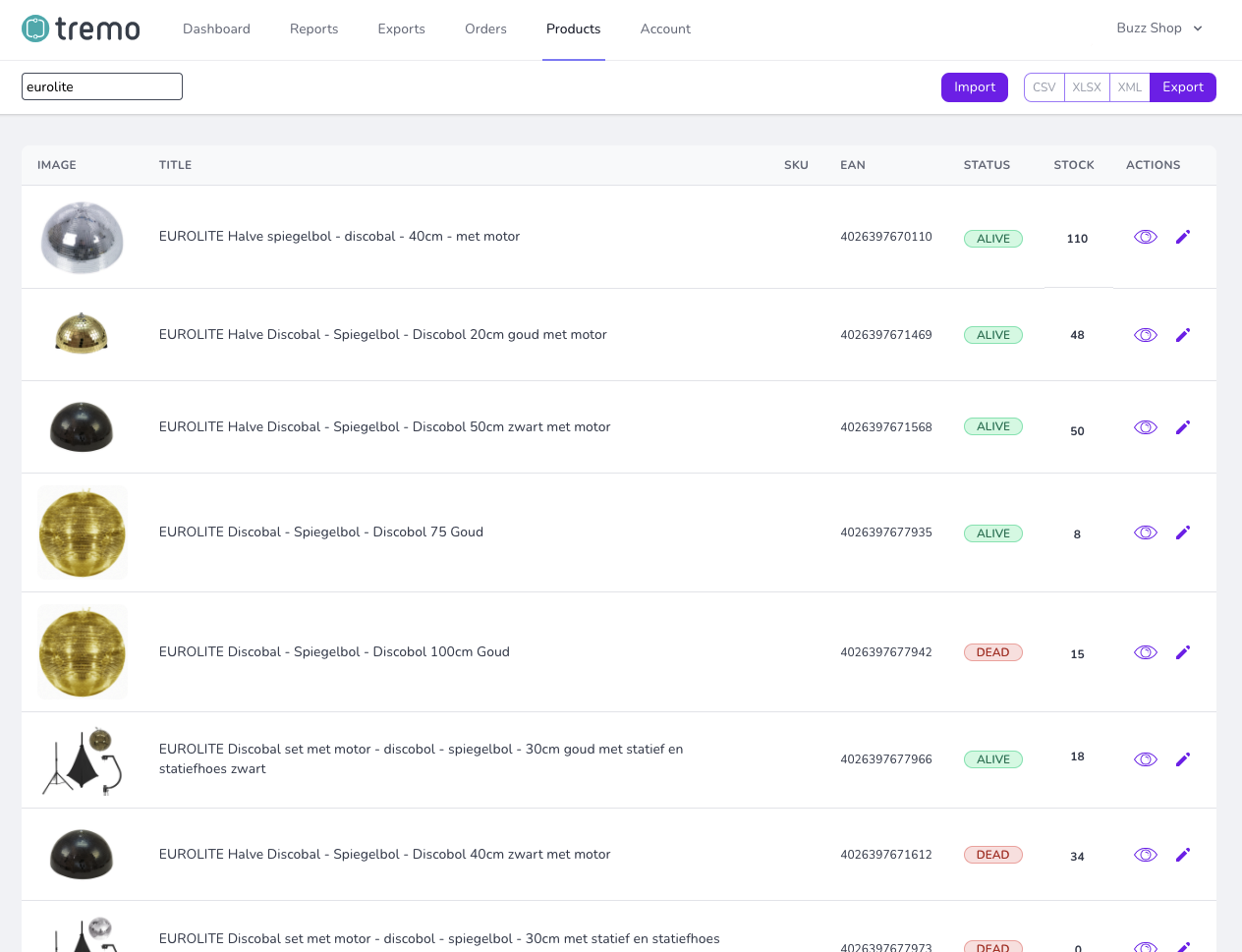Click the SKU column header

tap(796, 165)
